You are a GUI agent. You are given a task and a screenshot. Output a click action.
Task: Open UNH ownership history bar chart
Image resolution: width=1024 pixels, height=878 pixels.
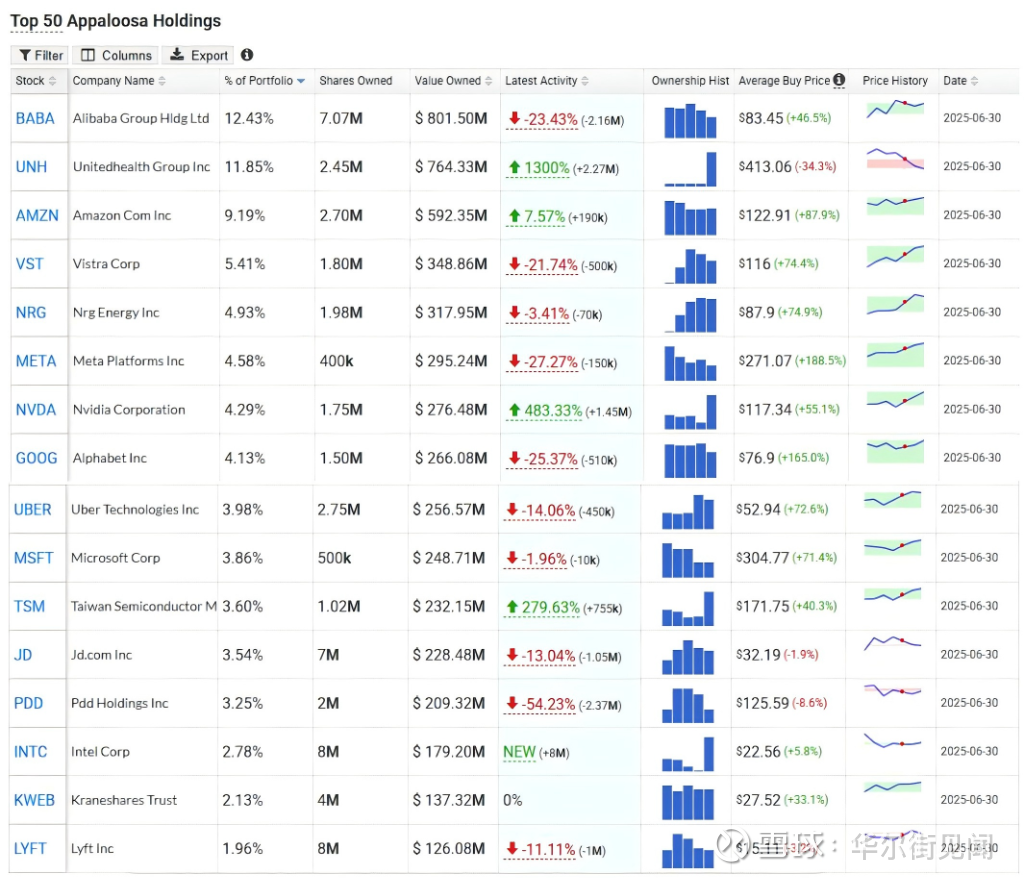pyautogui.click(x=690, y=169)
